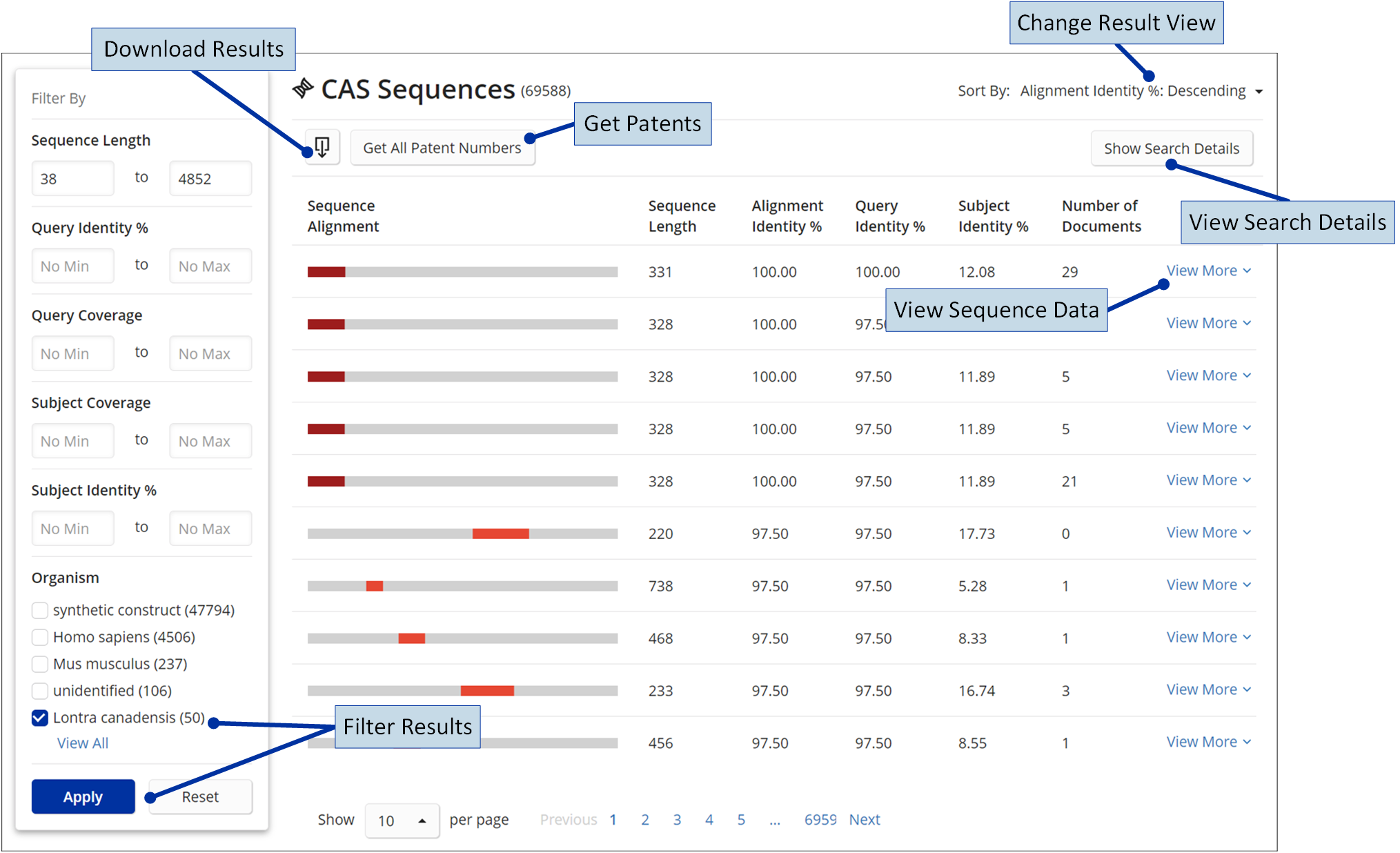Click Subject Coverage minimum field
Screen dimensions: 1400x853
coord(72,441)
